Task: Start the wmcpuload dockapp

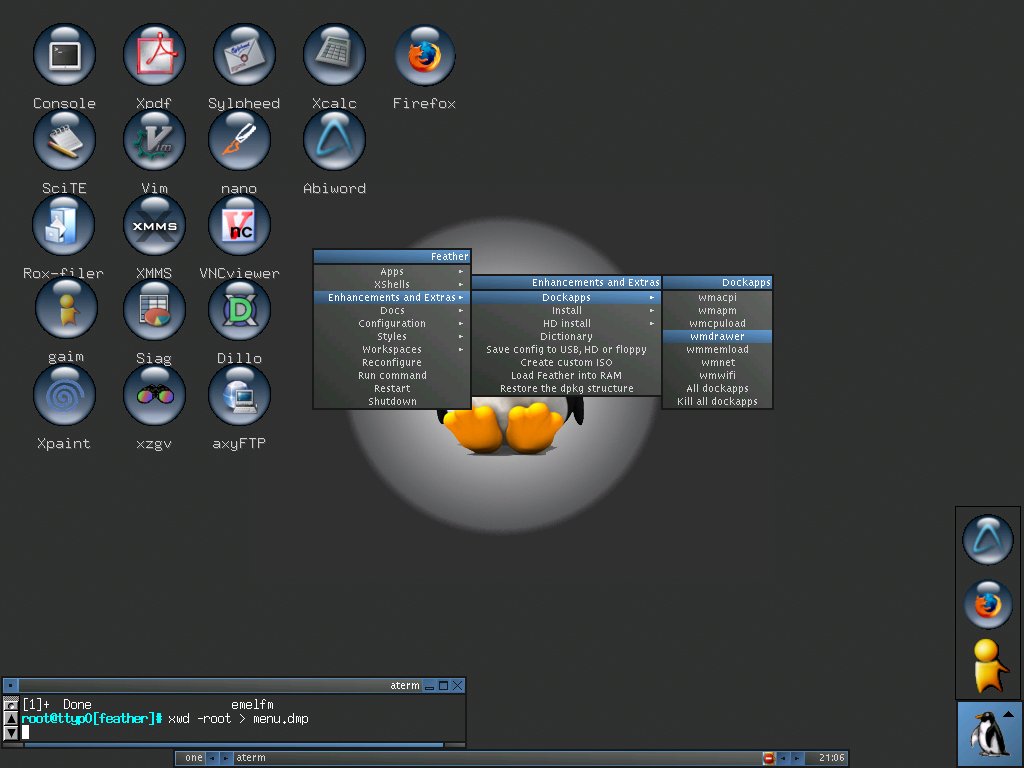Action: (x=717, y=323)
